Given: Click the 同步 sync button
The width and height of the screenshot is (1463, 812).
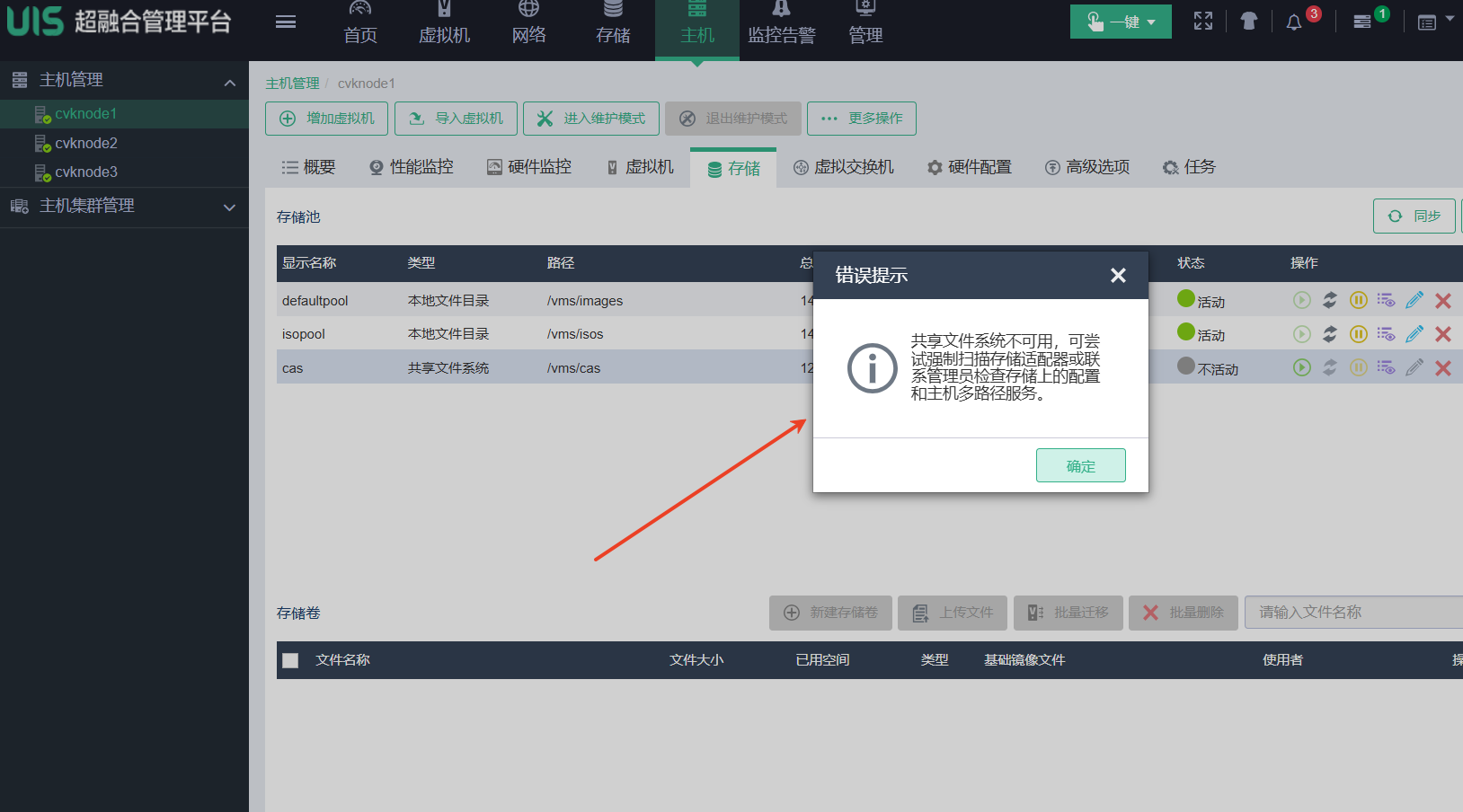Looking at the screenshot, I should (x=1414, y=216).
